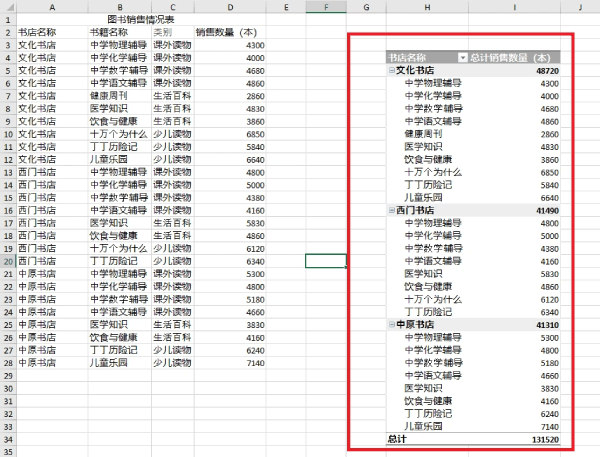Viewport: 600px width, 457px height.
Task: Select cell 健康周刊 in row 7
Action: tap(120, 96)
